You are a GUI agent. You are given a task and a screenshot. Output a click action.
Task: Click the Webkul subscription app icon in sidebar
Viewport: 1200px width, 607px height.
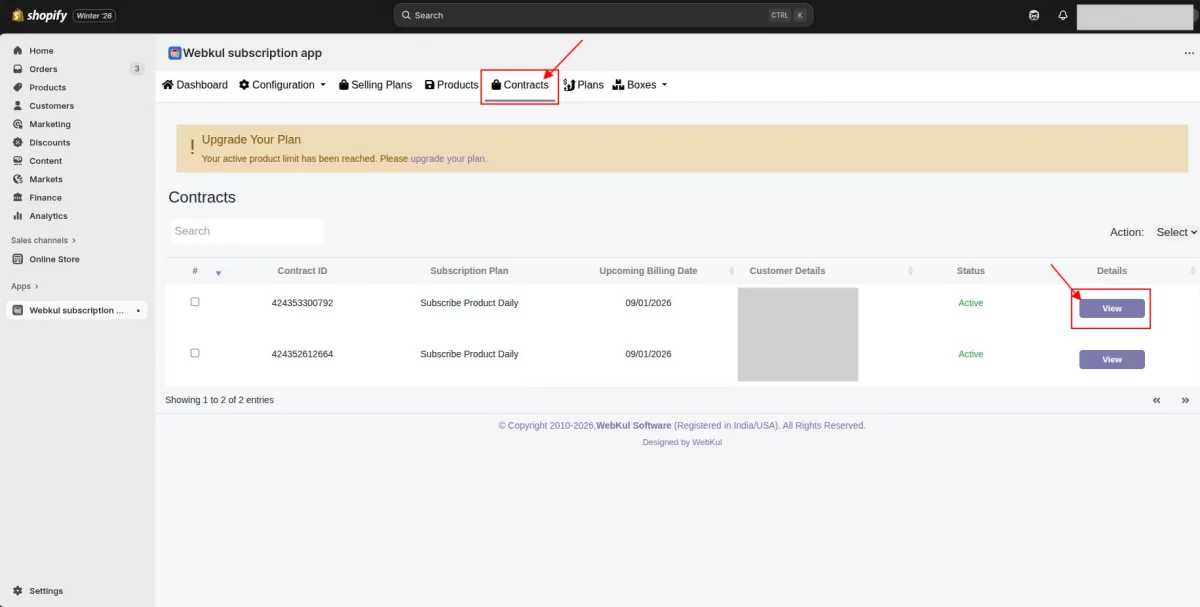point(18,311)
